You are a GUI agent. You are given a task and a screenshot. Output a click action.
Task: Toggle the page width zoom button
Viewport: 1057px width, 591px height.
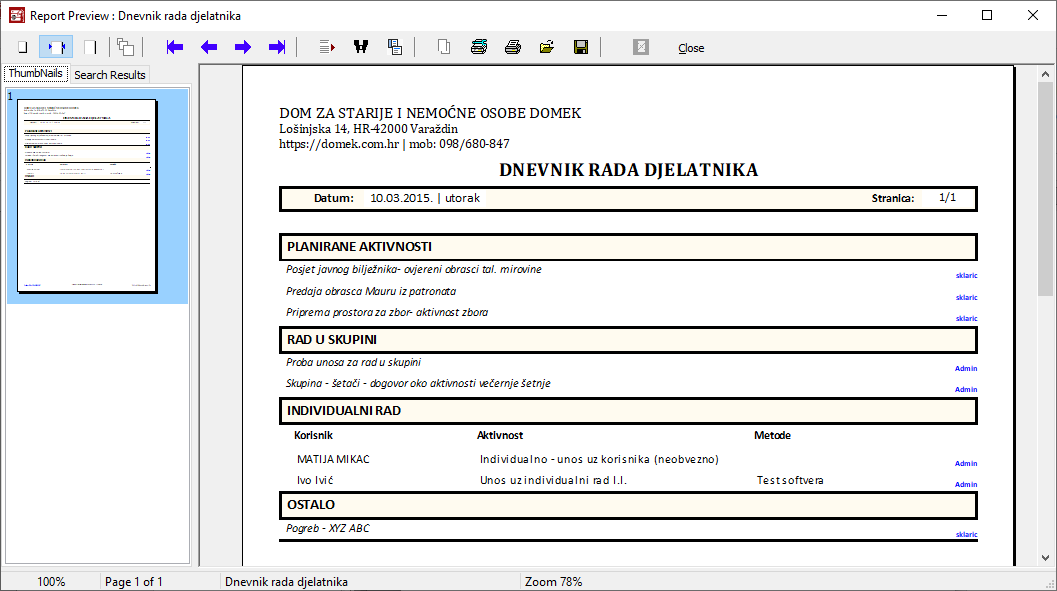(56, 47)
